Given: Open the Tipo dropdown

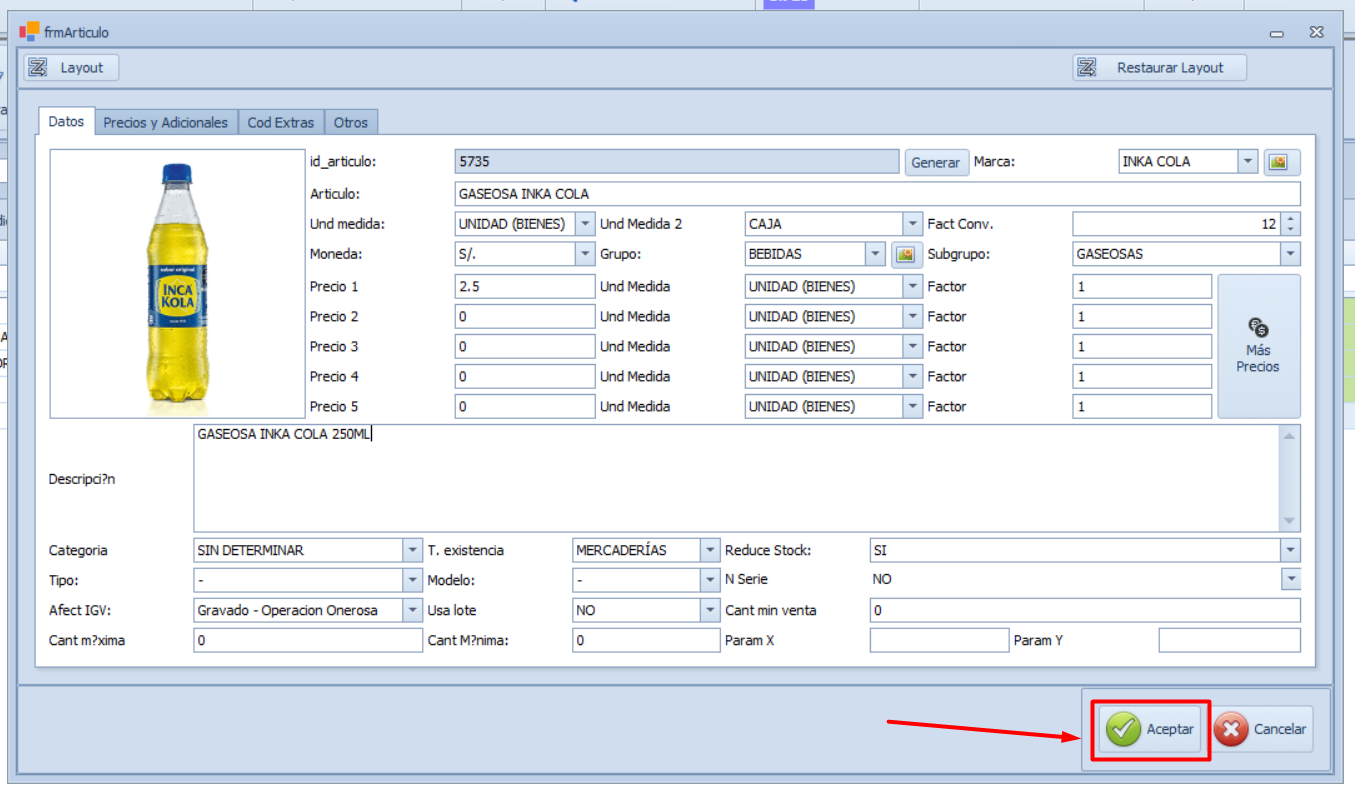Looking at the screenshot, I should (413, 580).
